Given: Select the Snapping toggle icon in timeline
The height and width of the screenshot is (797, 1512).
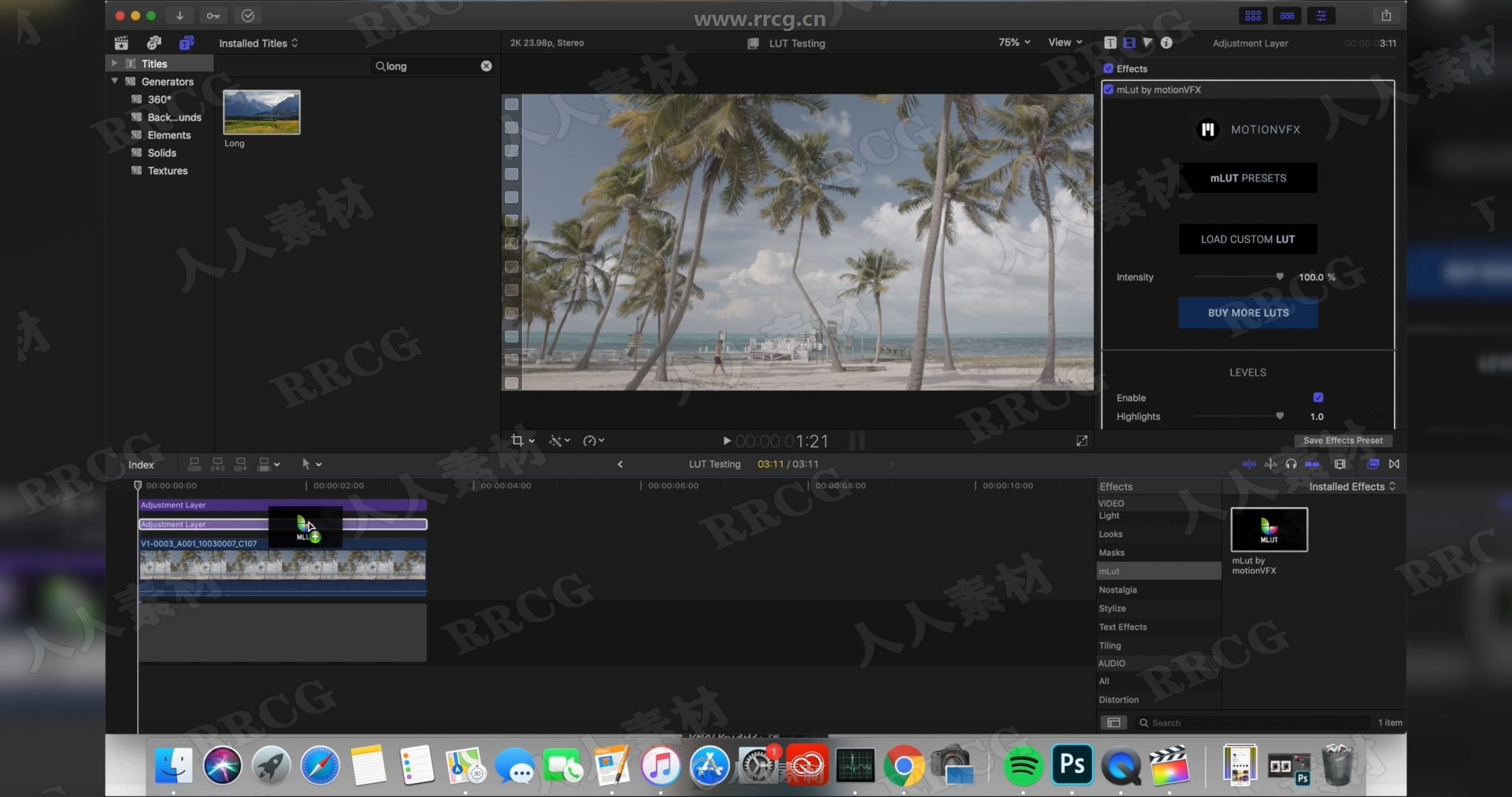Looking at the screenshot, I should click(x=1393, y=464).
